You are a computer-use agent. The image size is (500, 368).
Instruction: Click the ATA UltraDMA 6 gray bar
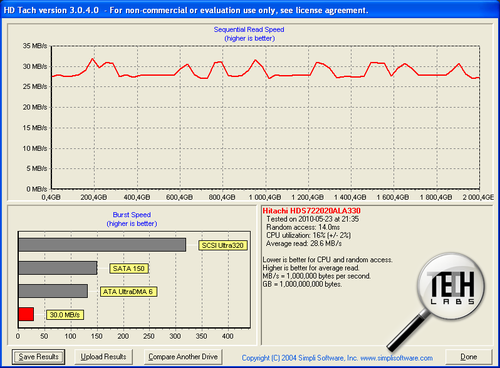[x=53, y=291]
